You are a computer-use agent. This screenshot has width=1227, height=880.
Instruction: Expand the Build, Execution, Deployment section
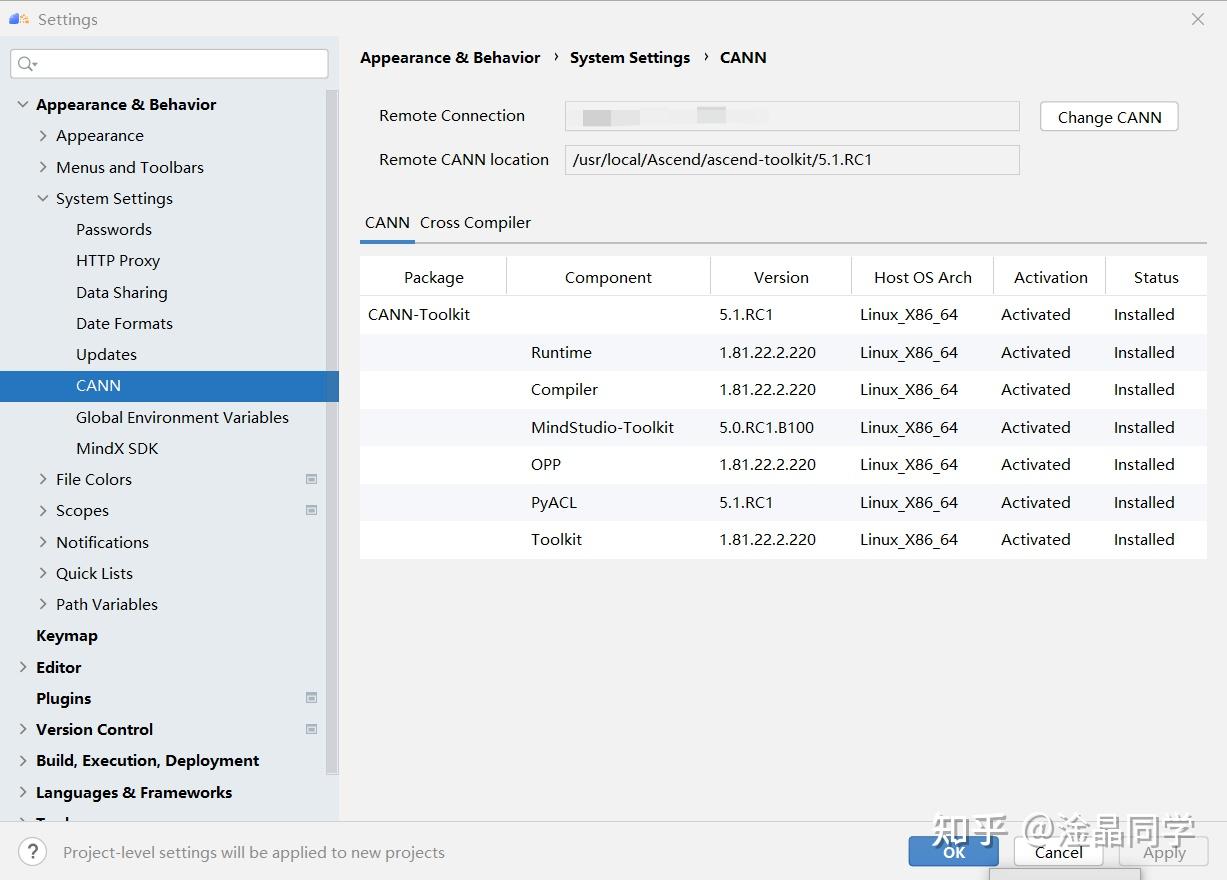point(23,760)
